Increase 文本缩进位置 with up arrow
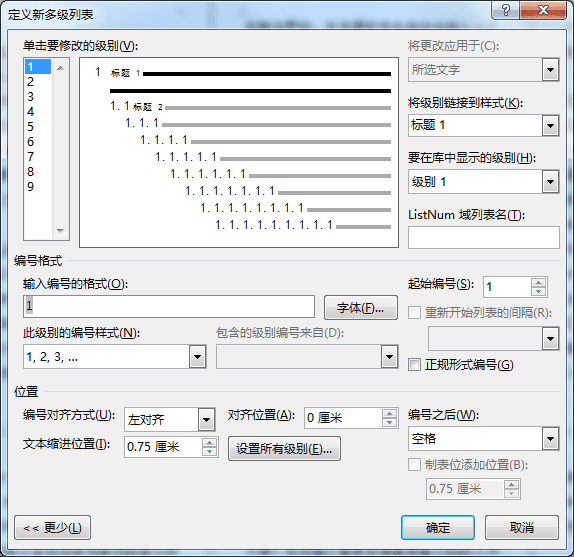This screenshot has height=557, width=574. (x=209, y=443)
